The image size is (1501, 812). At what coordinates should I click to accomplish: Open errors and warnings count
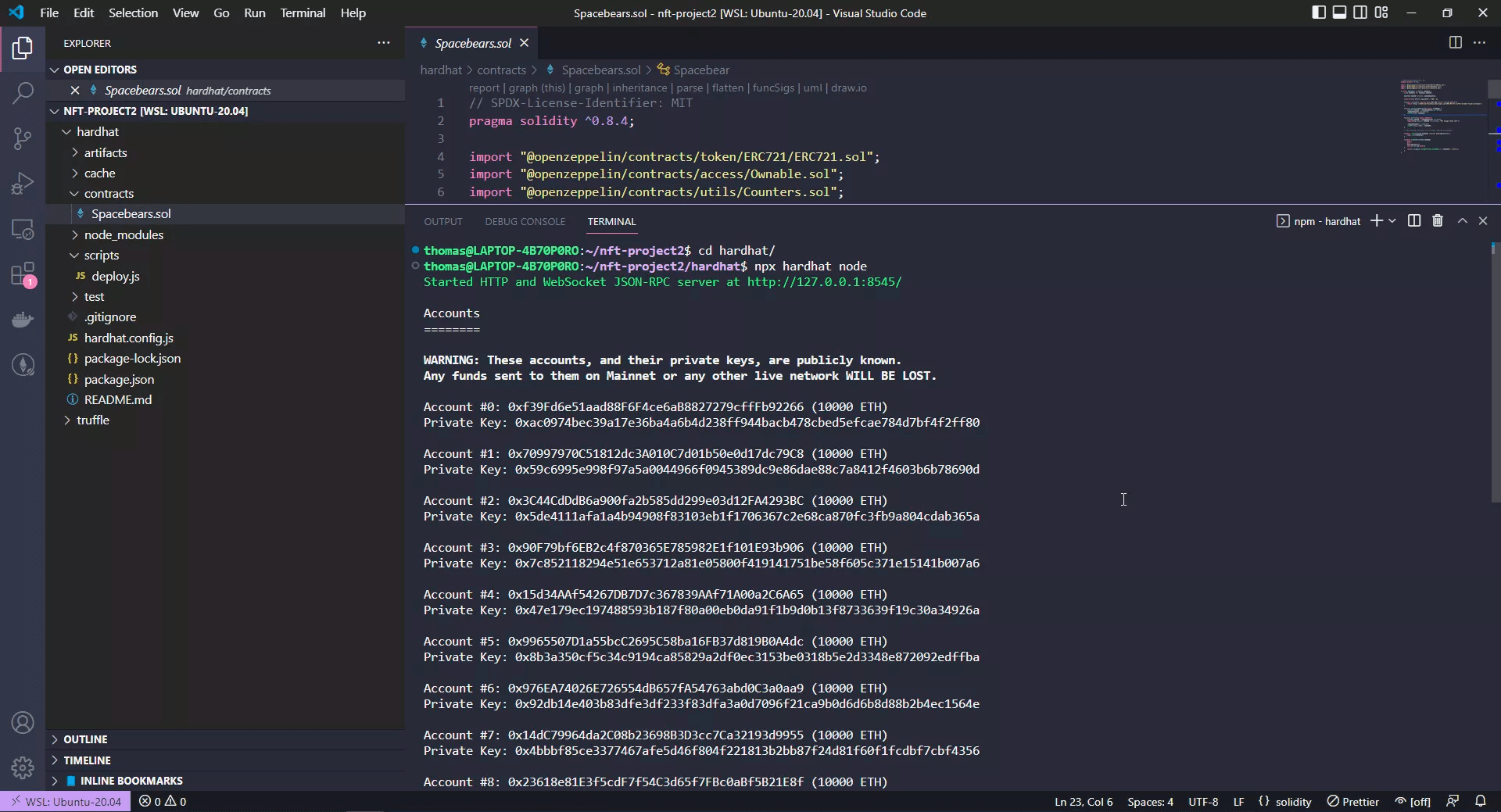163,801
